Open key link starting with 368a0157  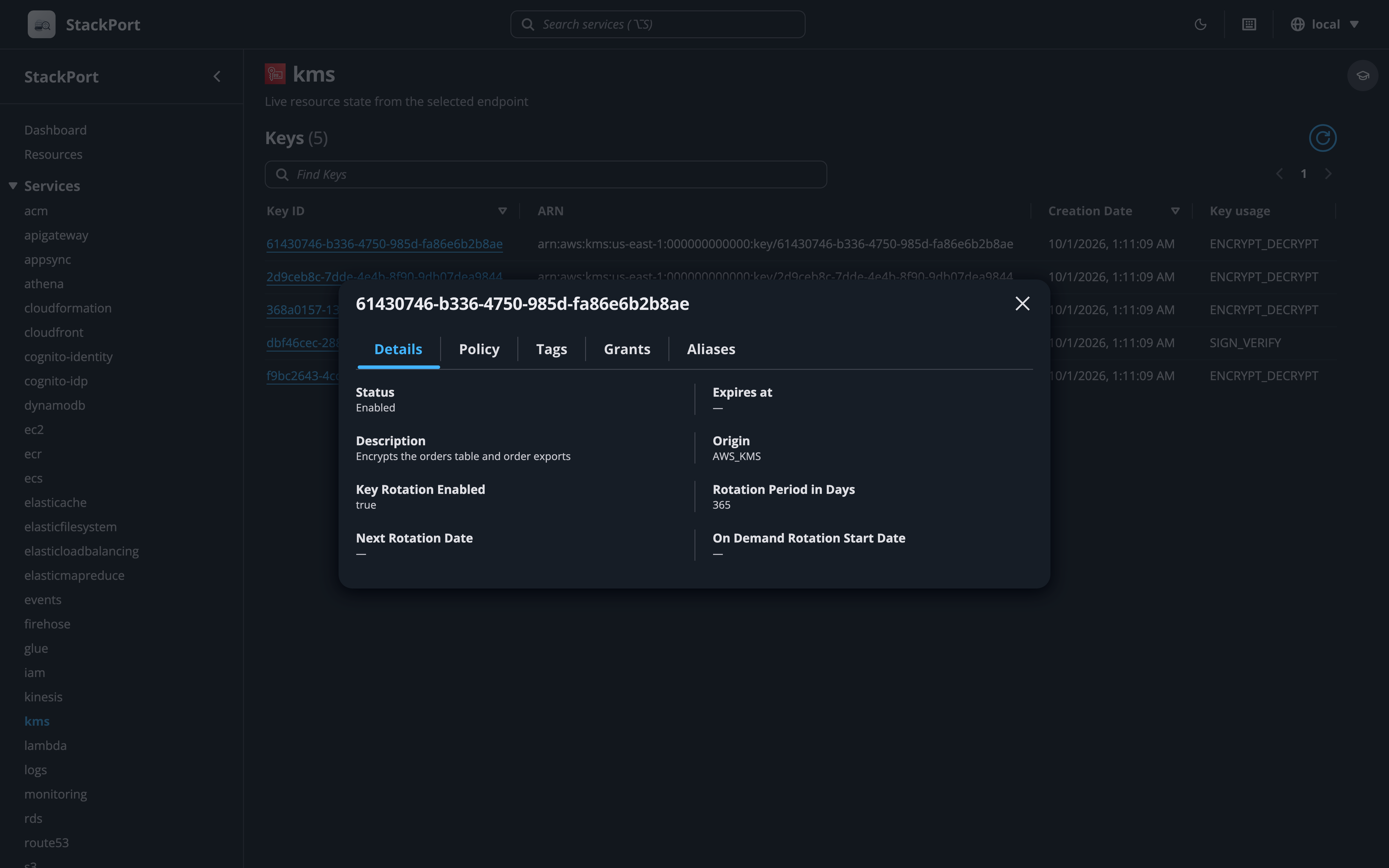click(302, 310)
